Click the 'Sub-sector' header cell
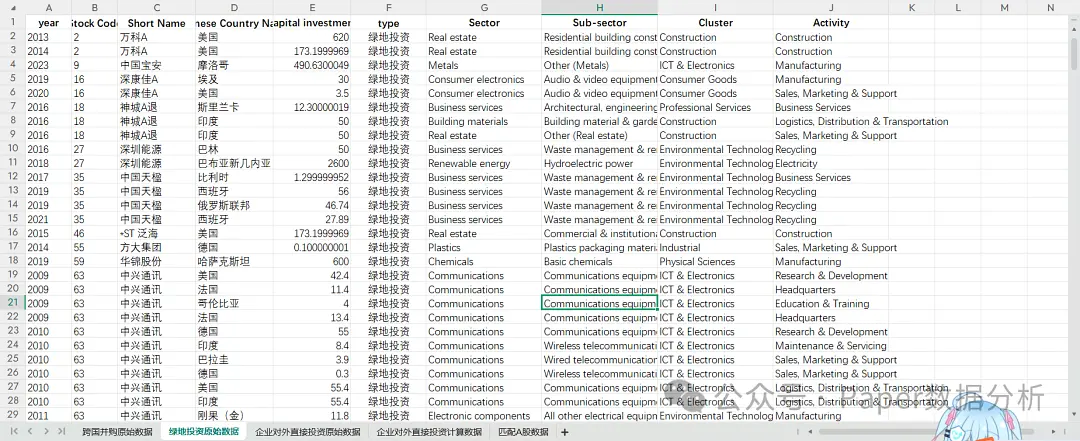Image resolution: width=1080 pixels, height=441 pixels. [599, 23]
